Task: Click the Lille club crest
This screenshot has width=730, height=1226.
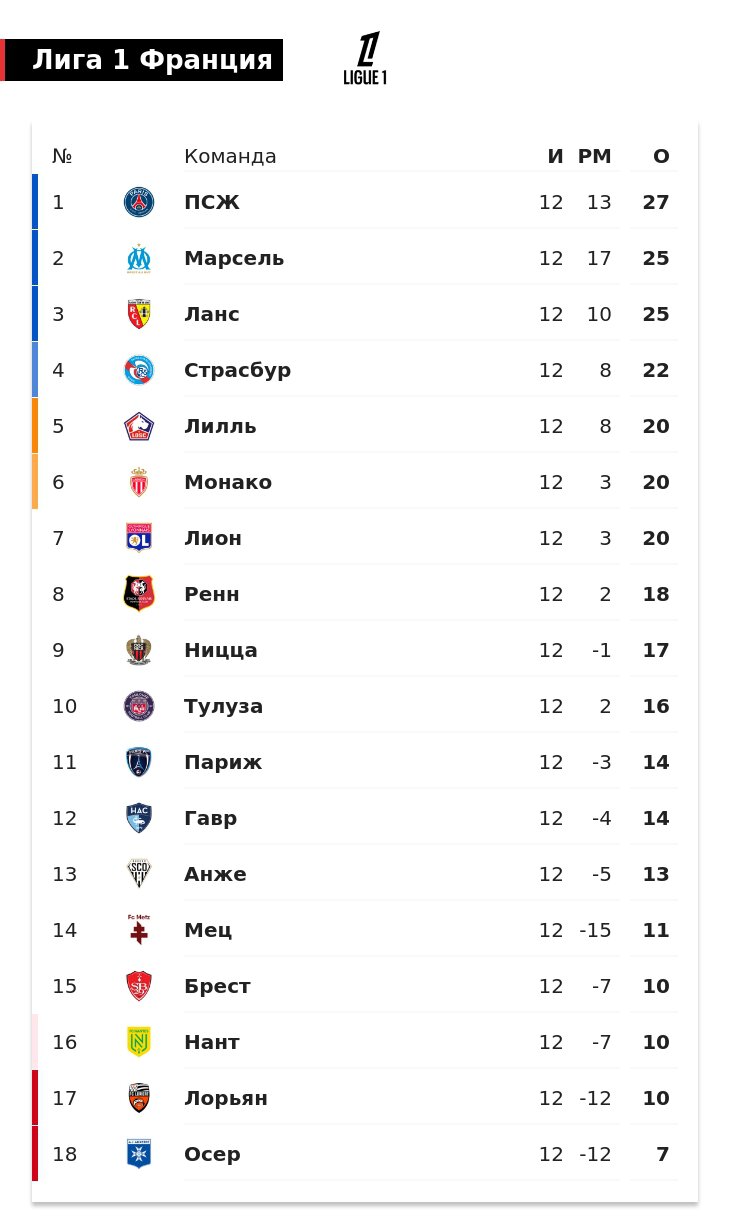Action: click(139, 427)
